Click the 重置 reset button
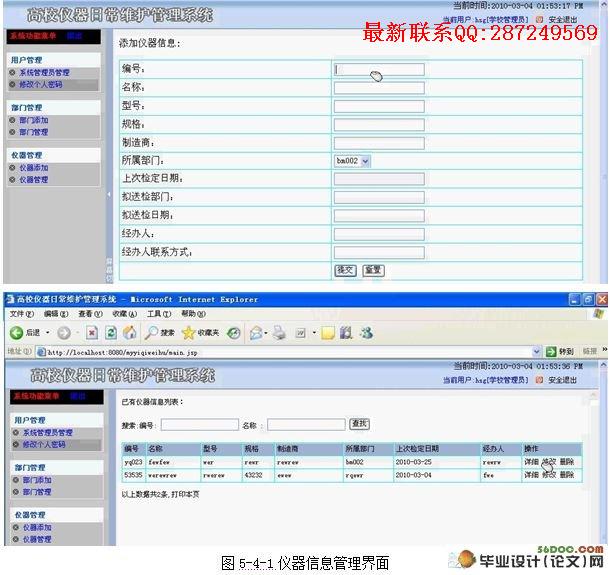Image resolution: width=612 pixels, height=575 pixels. pyautogui.click(x=374, y=270)
